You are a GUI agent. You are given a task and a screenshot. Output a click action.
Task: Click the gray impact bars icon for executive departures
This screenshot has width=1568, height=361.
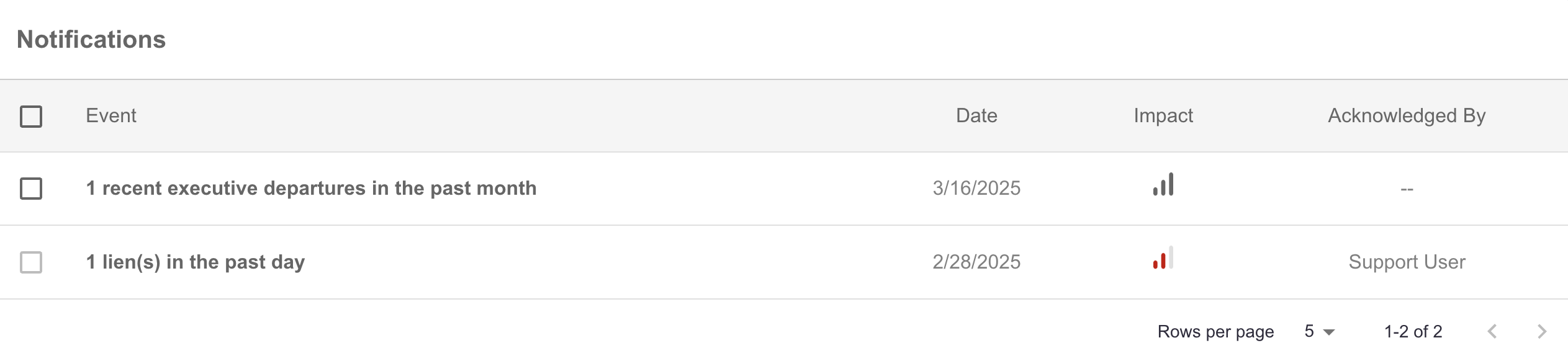click(x=1163, y=184)
